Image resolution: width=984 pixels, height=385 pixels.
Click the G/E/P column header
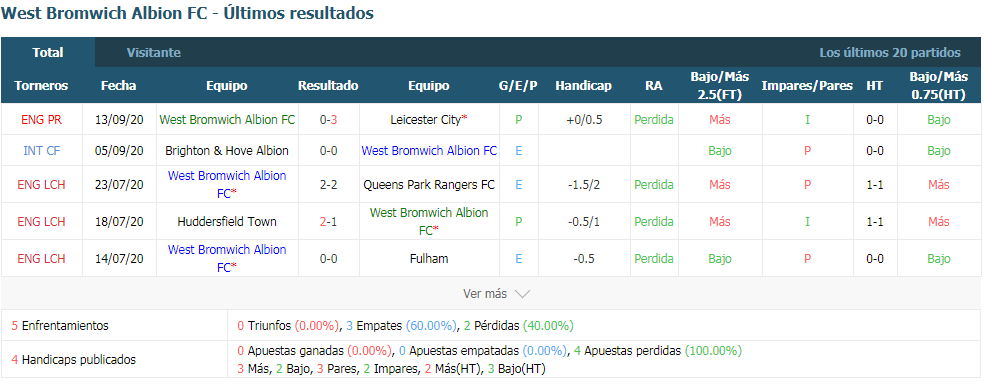(x=518, y=86)
